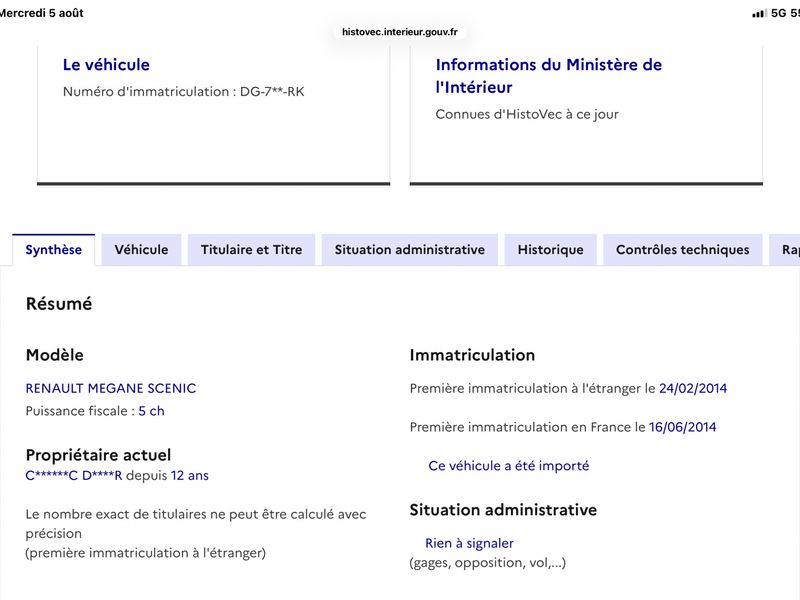The width and height of the screenshot is (800, 600).
Task: Click the registration number DG-7**-RK
Action: click(x=272, y=92)
